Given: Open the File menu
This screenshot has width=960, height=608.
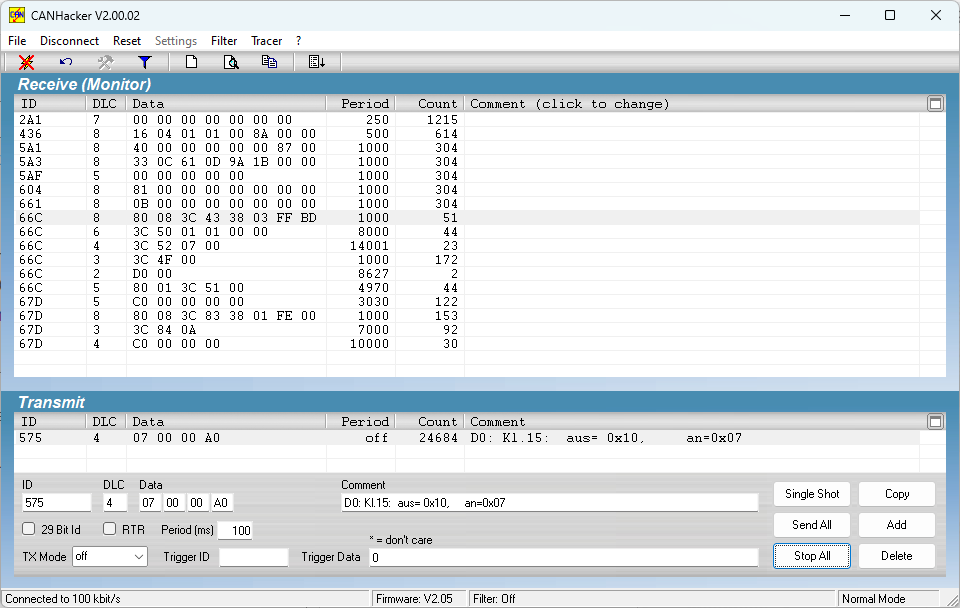Looking at the screenshot, I should click(17, 40).
